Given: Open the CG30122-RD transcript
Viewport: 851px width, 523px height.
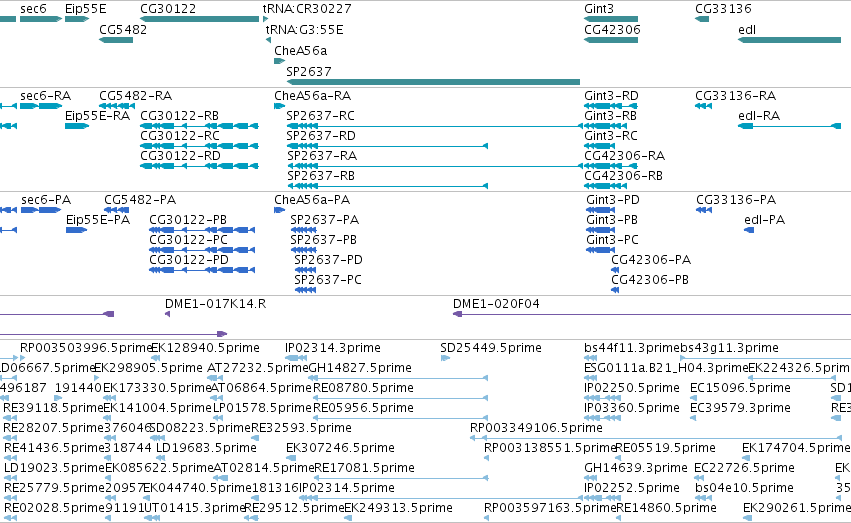Looking at the screenshot, I should click(x=180, y=156).
